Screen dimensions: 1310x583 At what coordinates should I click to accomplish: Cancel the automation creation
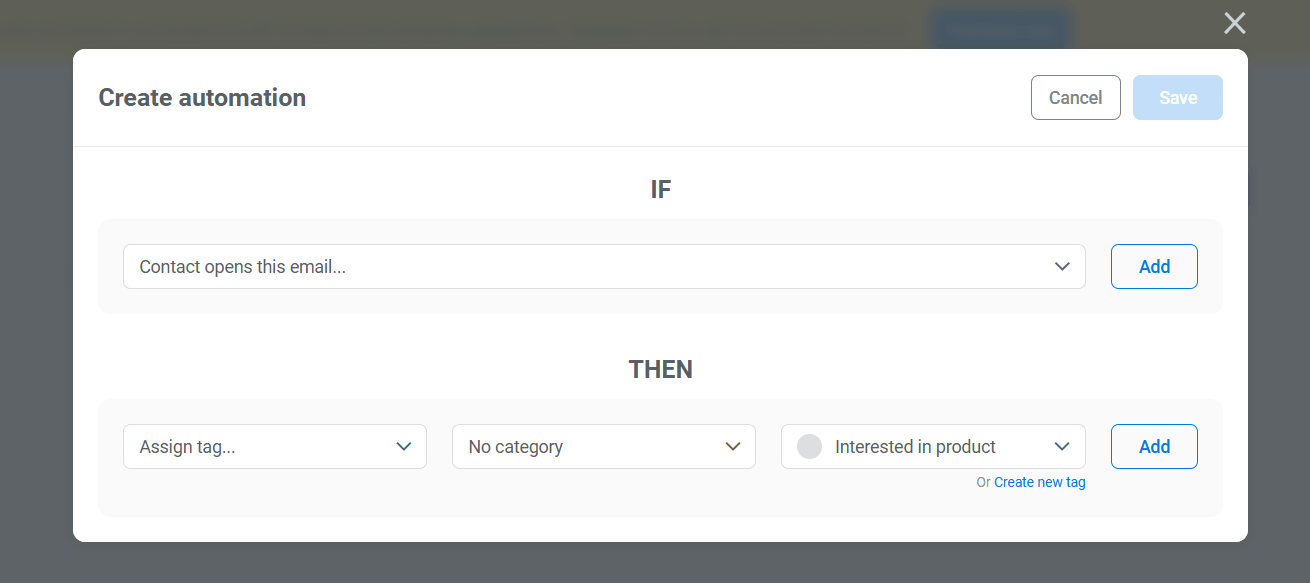coord(1075,97)
